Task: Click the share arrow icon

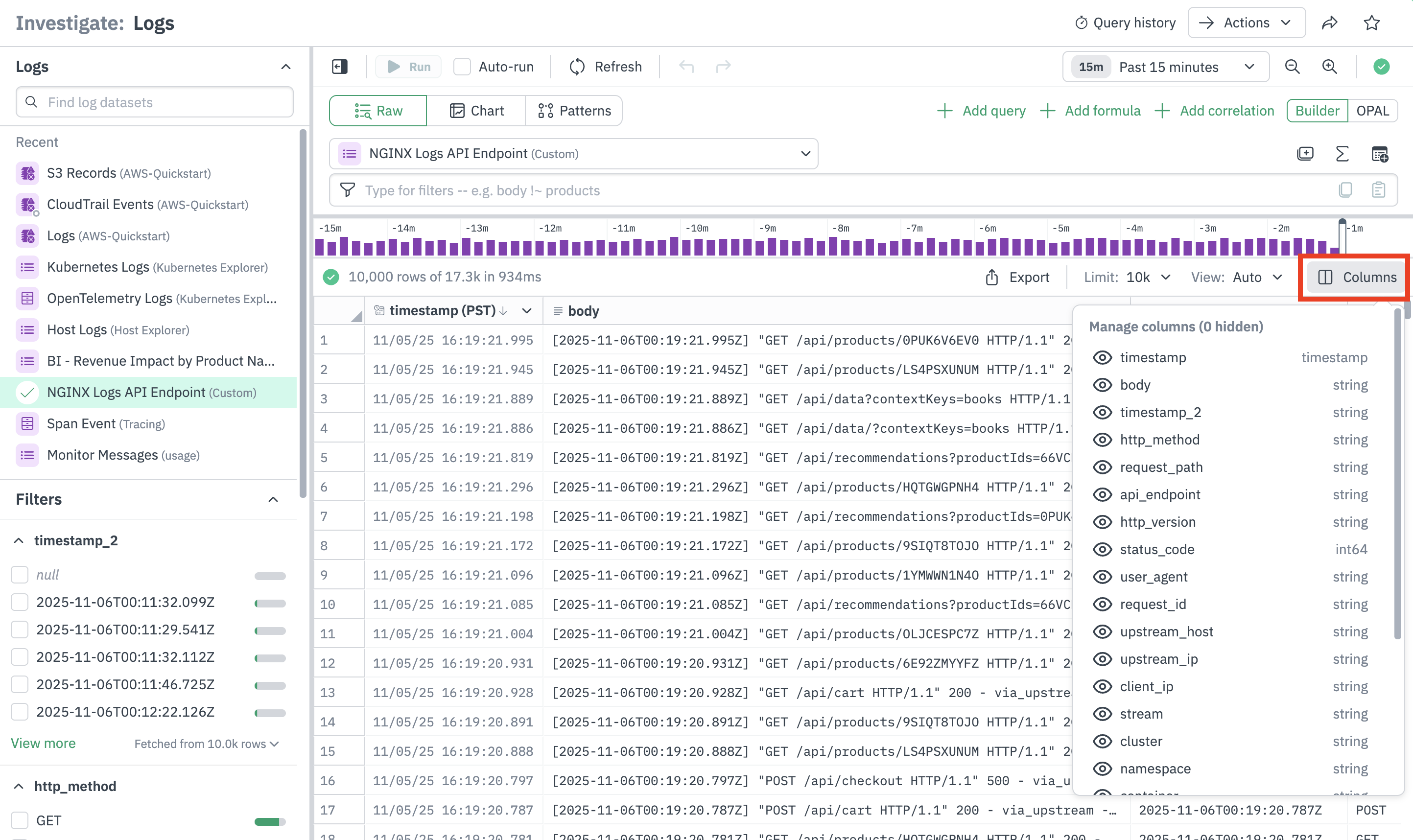Action: point(1329,23)
